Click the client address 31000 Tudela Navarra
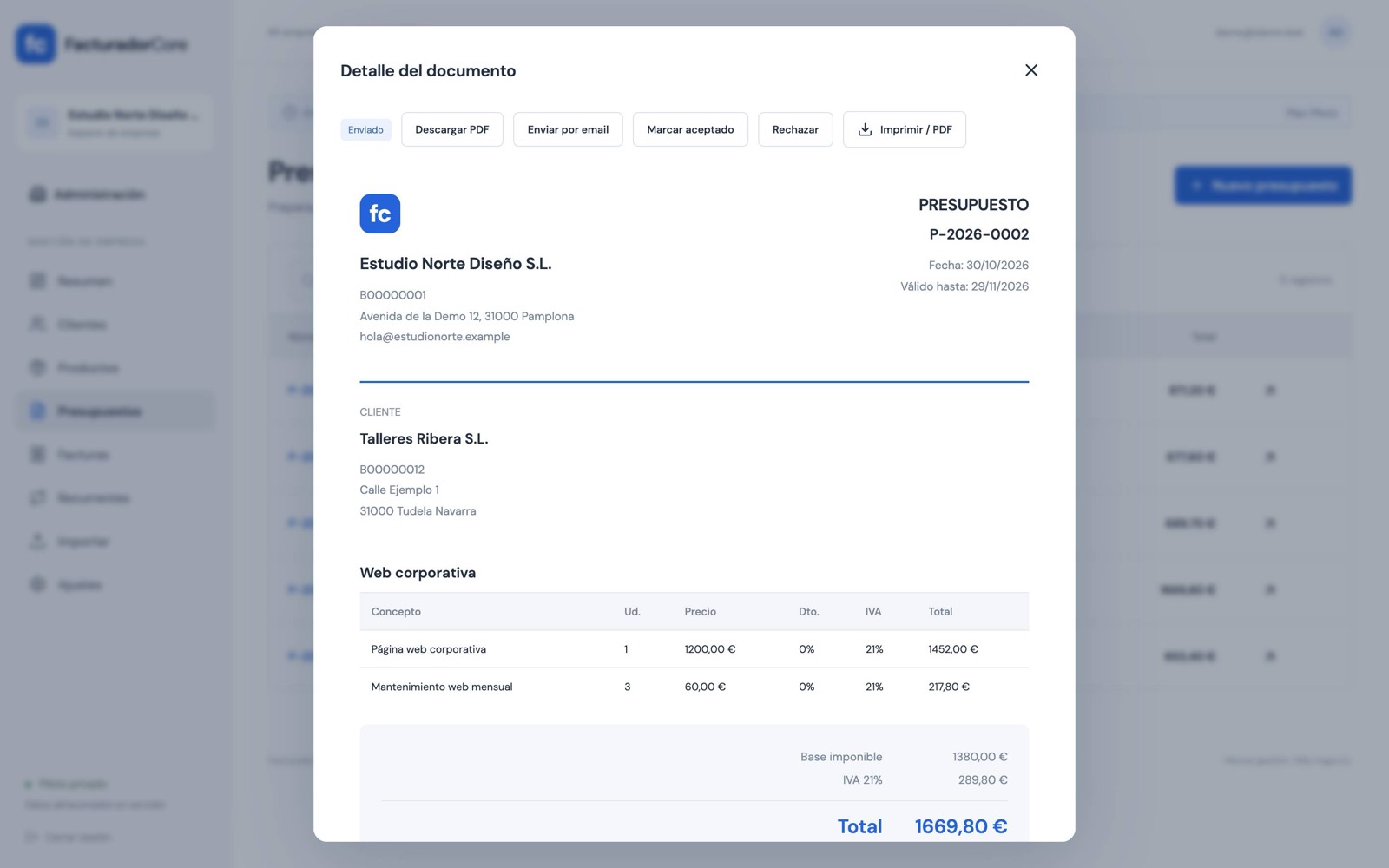 click(418, 511)
